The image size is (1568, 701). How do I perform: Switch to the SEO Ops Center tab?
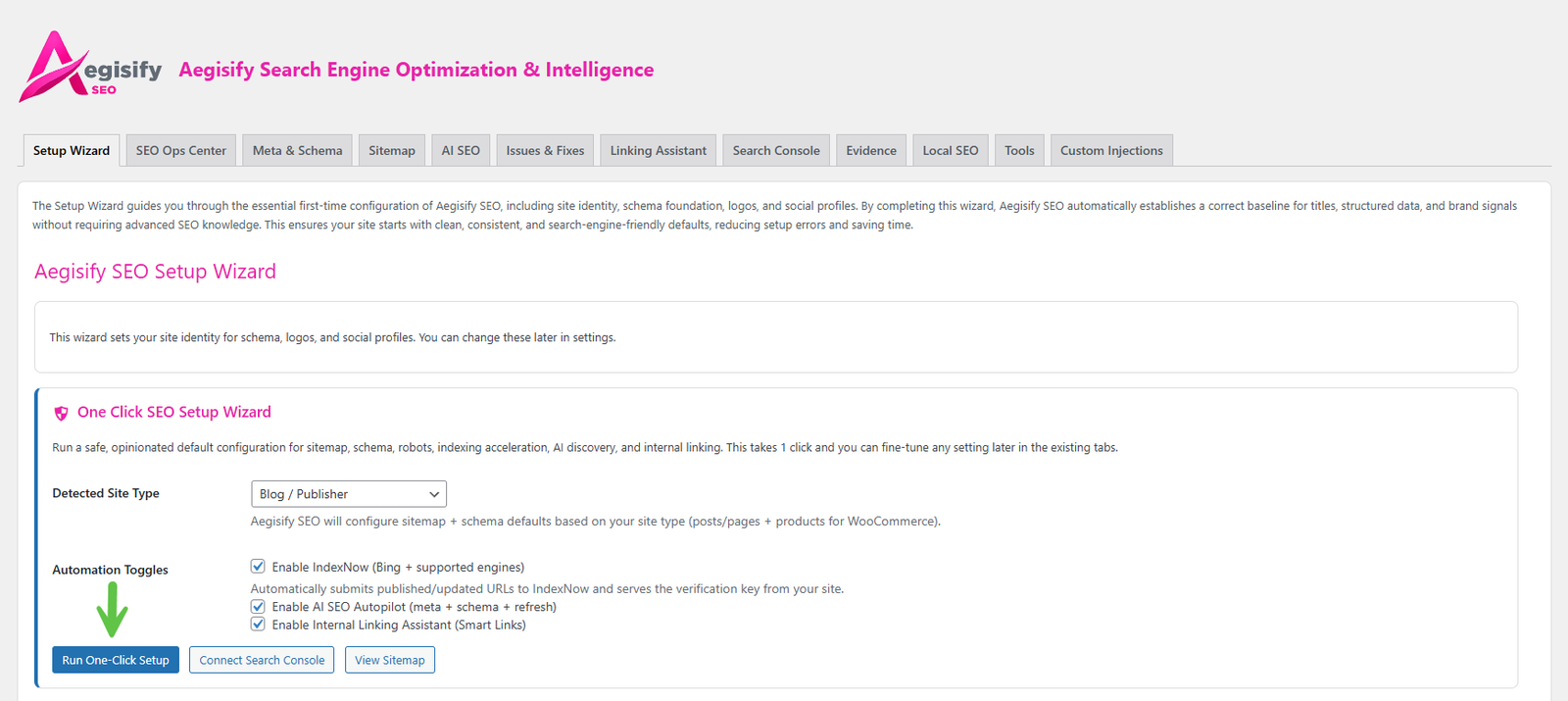click(x=180, y=151)
